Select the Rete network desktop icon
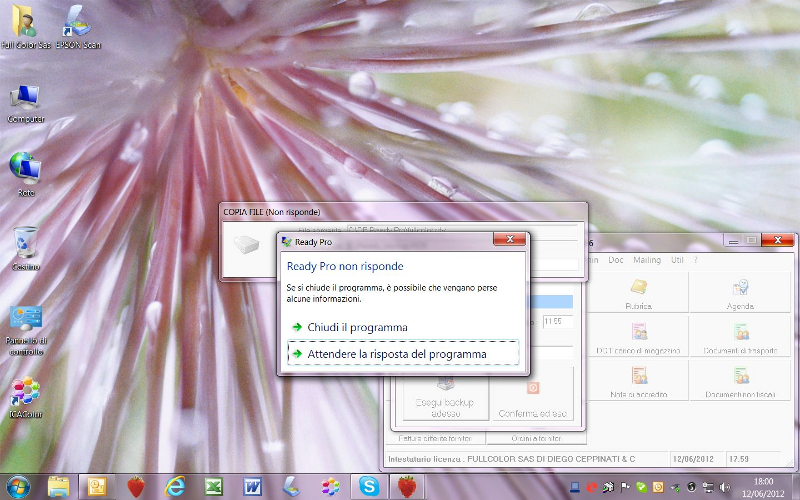This screenshot has height=500, width=800. 26,173
